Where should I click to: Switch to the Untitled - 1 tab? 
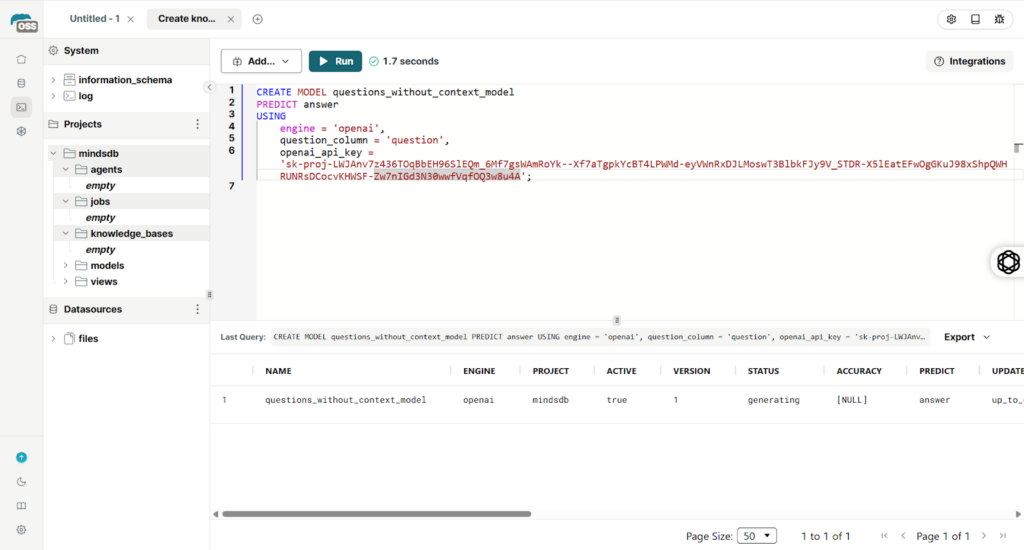tap(94, 19)
